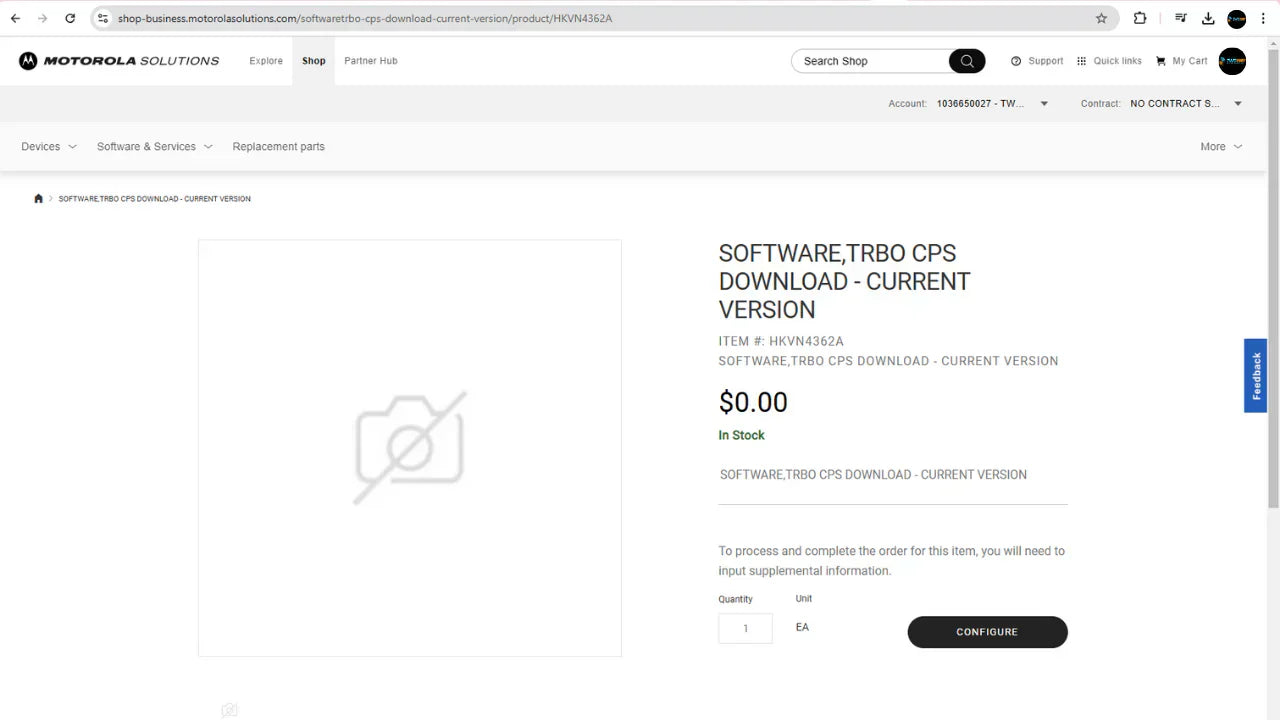The image size is (1280, 720).
Task: Open the user profile avatar
Action: click(1232, 61)
